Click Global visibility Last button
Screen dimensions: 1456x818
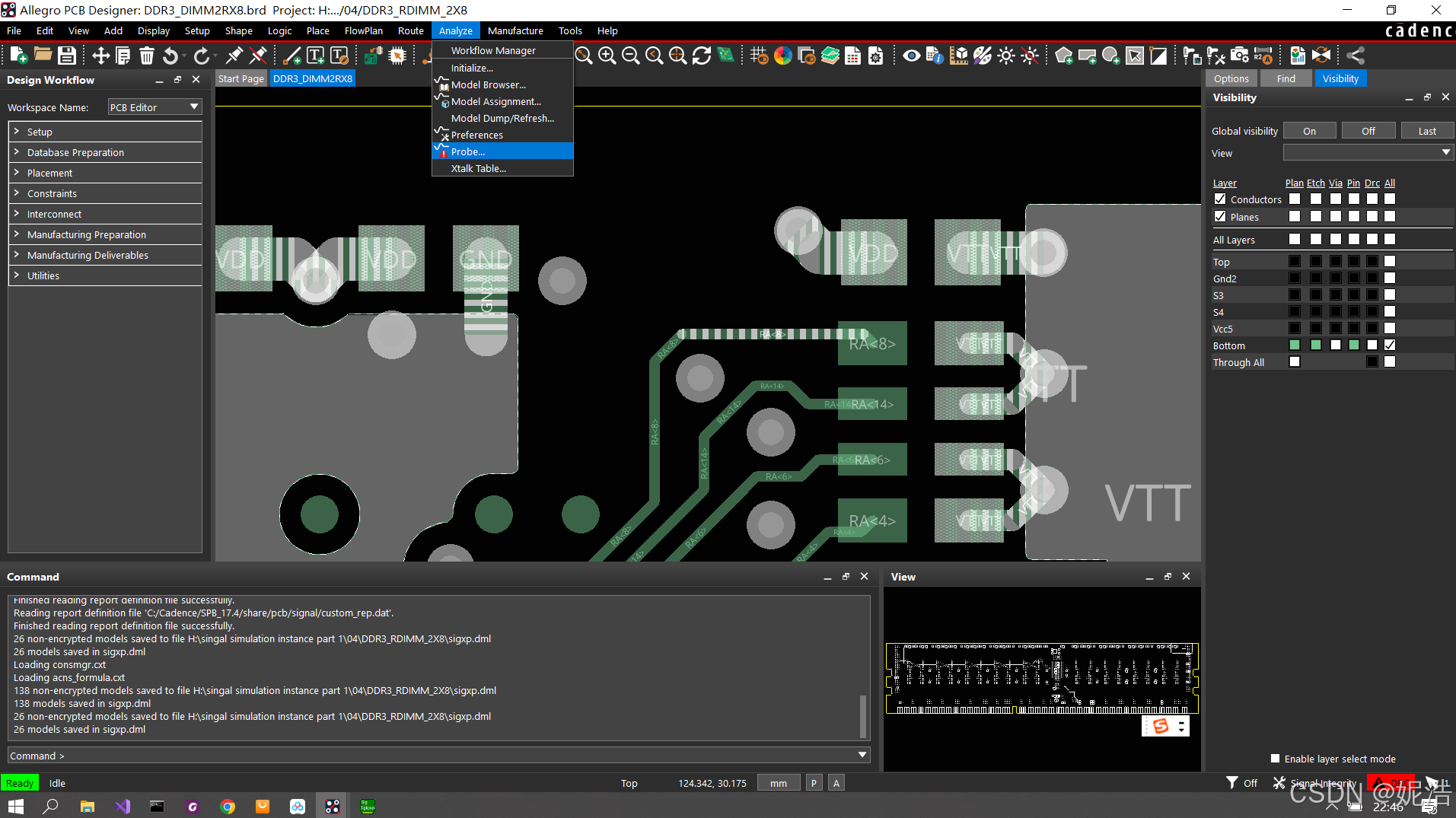point(1427,131)
